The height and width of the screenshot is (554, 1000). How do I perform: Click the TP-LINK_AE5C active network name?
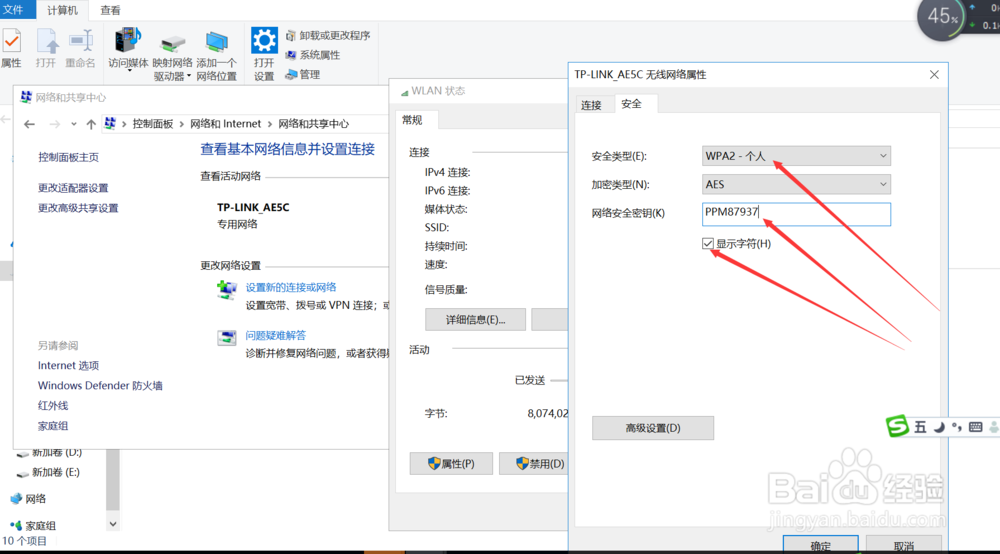click(253, 207)
